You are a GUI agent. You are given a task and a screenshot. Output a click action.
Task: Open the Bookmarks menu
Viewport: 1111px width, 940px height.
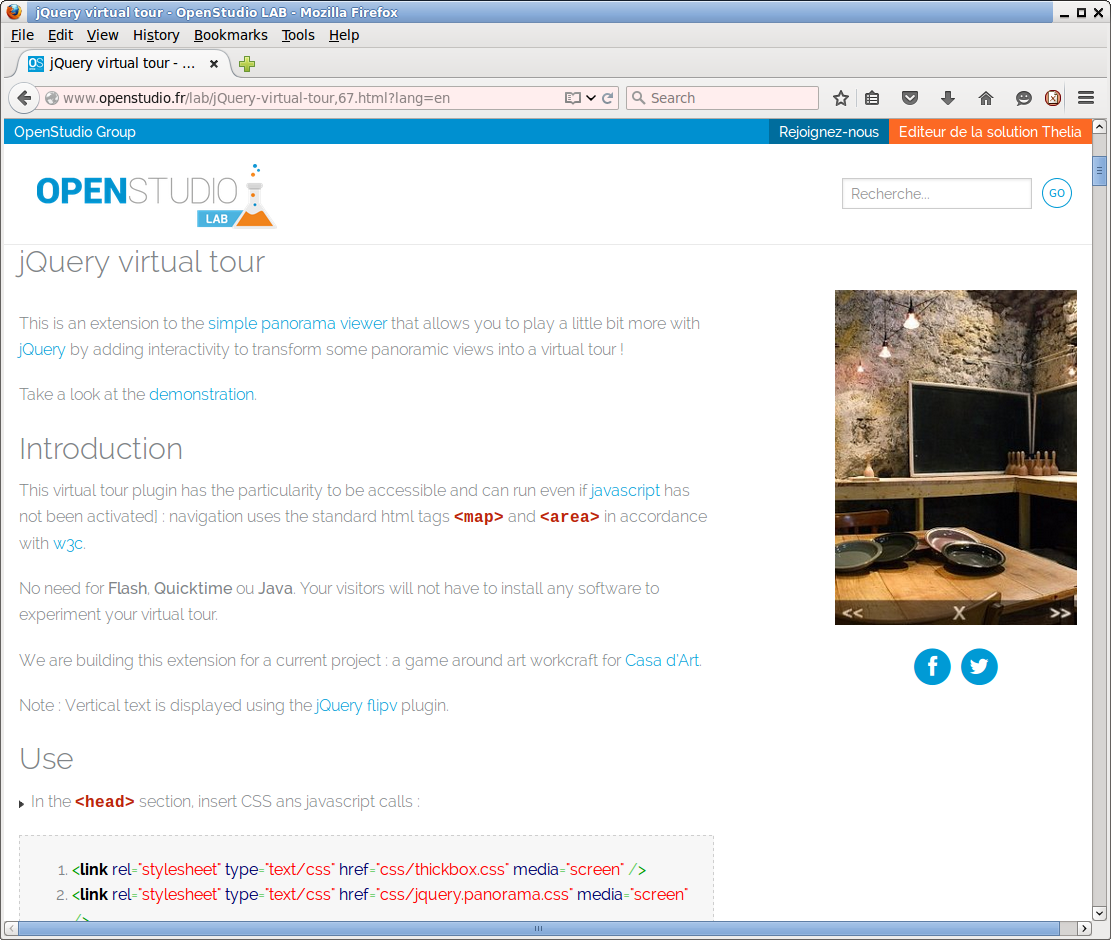[230, 35]
